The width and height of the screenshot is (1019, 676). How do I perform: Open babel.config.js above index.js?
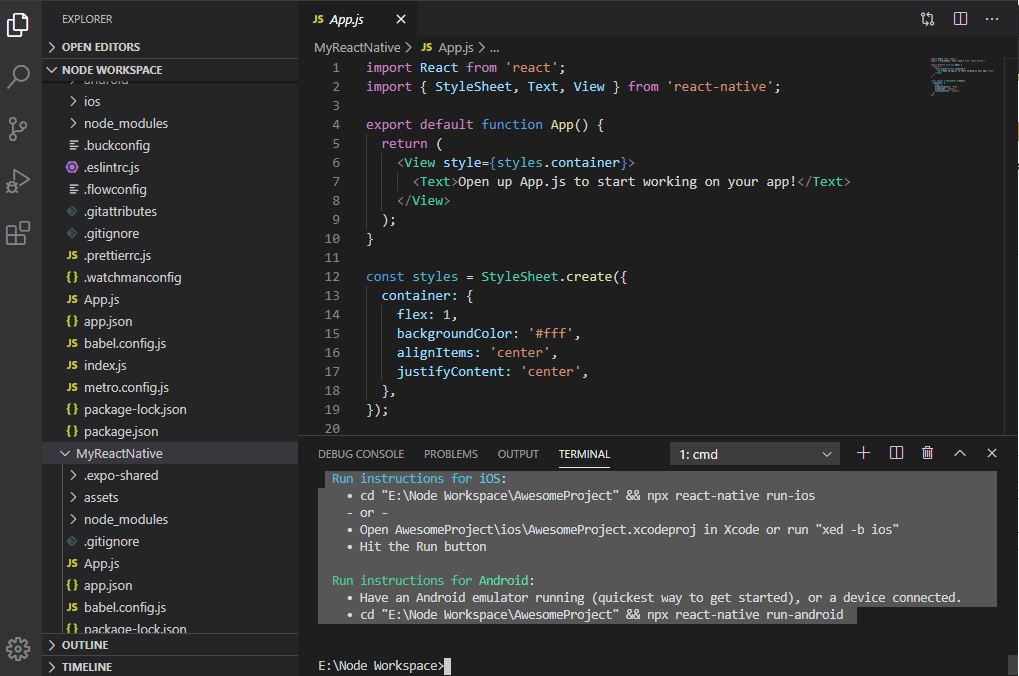tap(170, 343)
